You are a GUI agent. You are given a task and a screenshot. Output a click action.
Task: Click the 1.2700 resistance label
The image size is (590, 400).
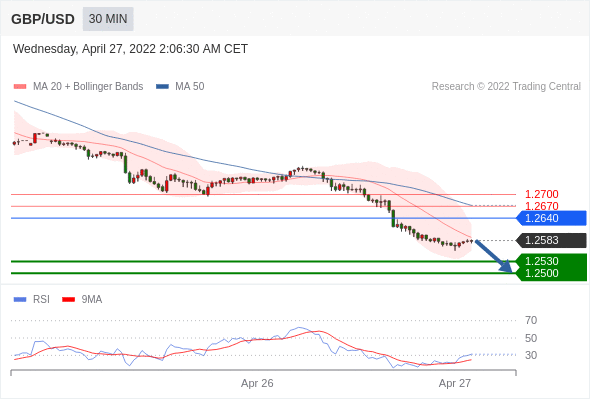pyautogui.click(x=541, y=195)
